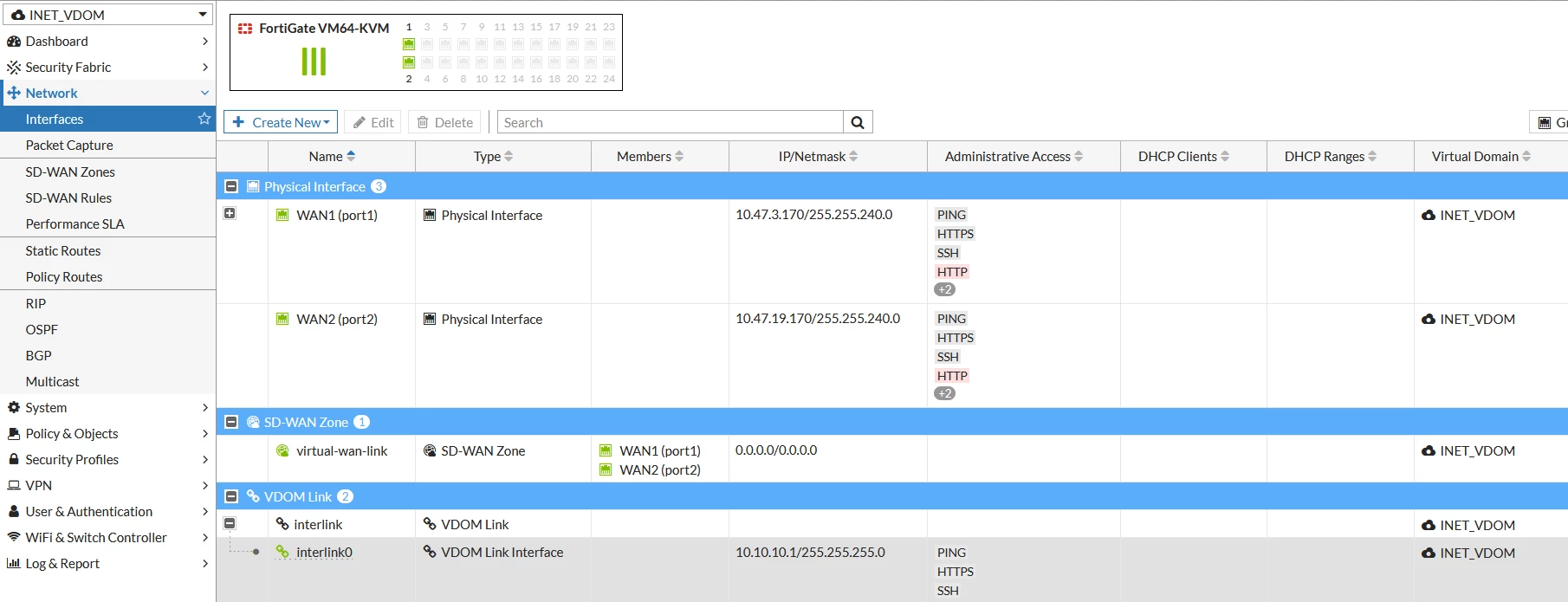Select the interlink0 interface
Image resolution: width=1568 pixels, height=602 pixels.
[324, 552]
